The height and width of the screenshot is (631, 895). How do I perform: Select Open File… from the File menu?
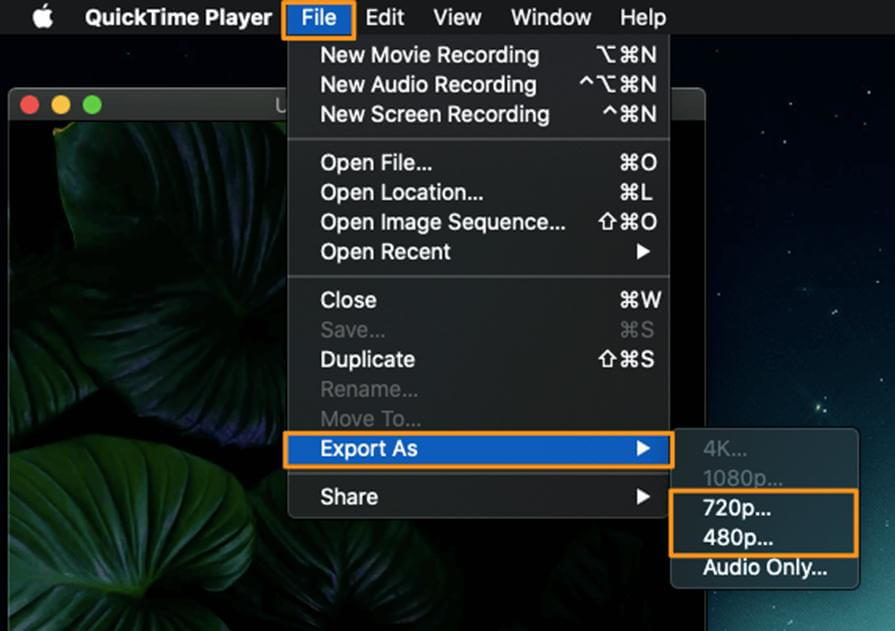[478, 163]
